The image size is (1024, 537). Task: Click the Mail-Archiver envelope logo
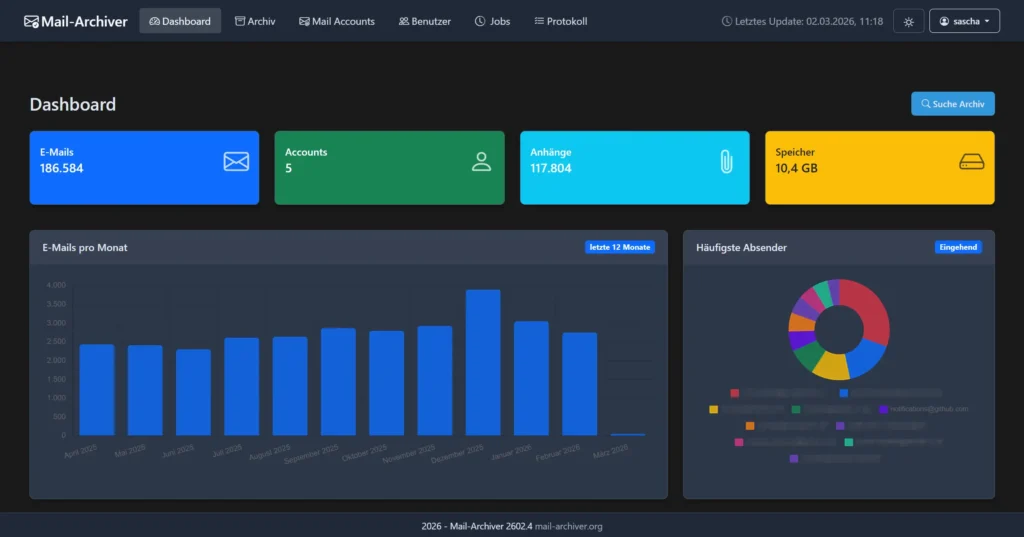(x=32, y=21)
